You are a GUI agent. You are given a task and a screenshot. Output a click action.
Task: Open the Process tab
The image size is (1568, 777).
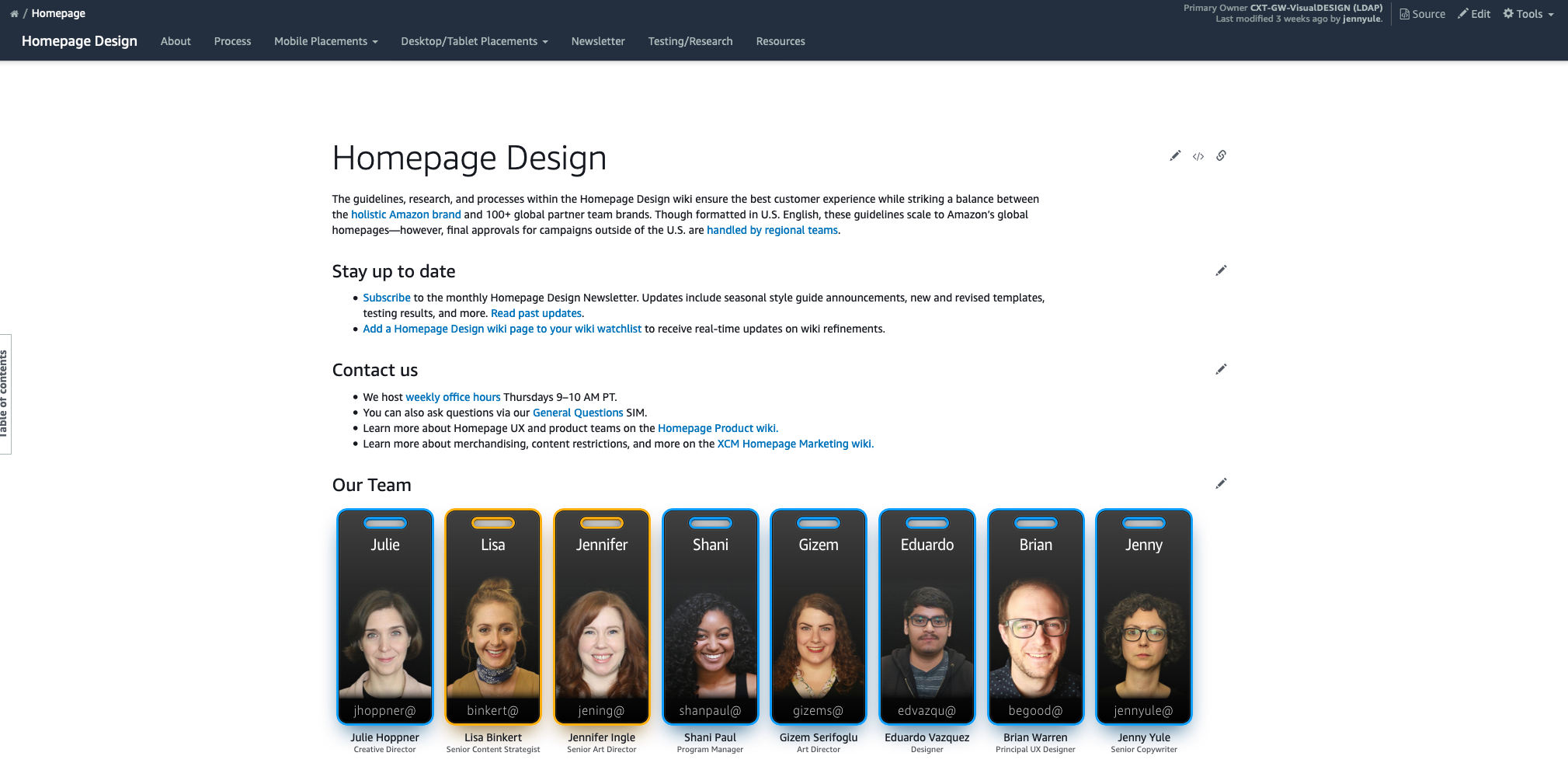click(232, 41)
